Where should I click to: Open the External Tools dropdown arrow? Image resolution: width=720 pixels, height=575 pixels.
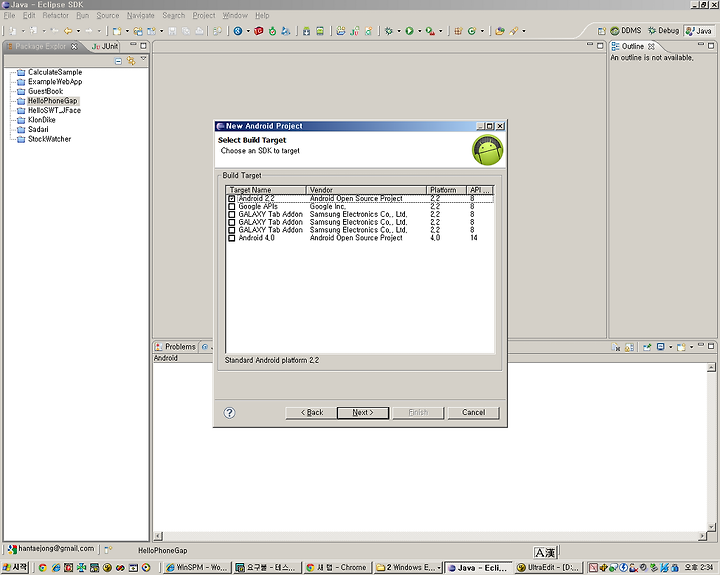pos(440,31)
